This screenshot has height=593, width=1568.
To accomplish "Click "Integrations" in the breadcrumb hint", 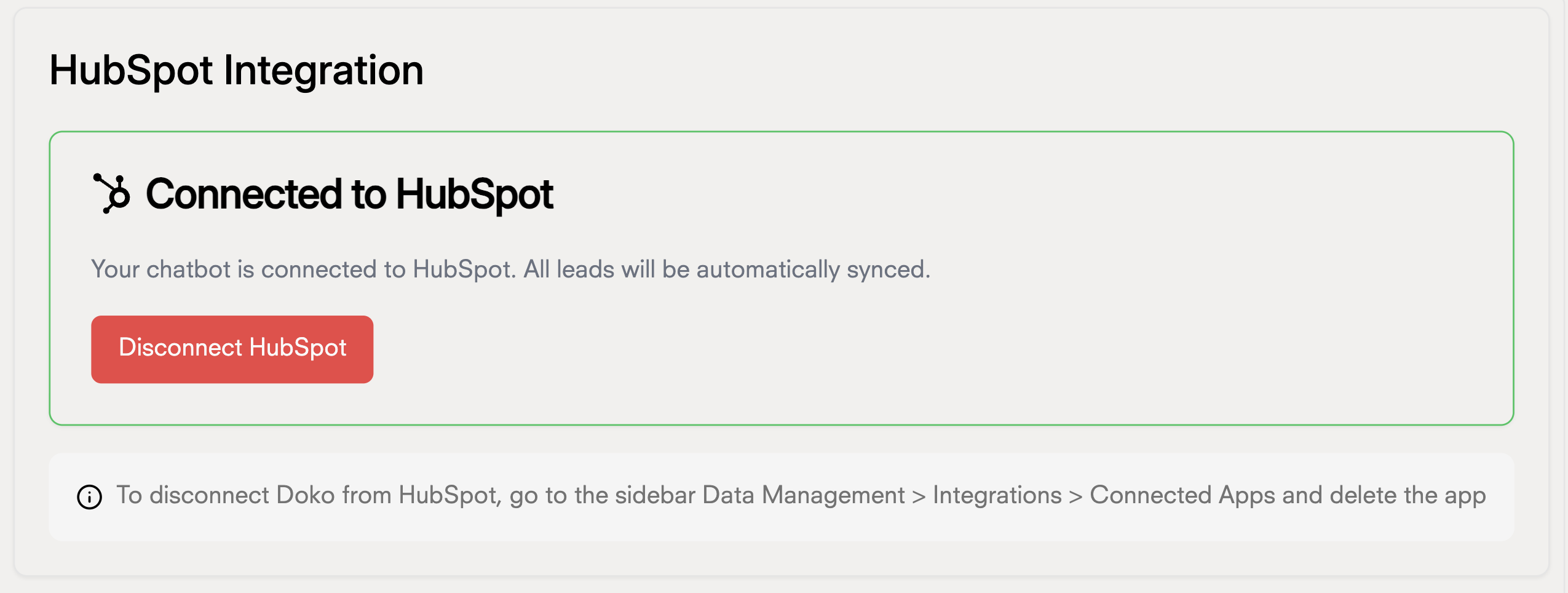I will 997,495.
